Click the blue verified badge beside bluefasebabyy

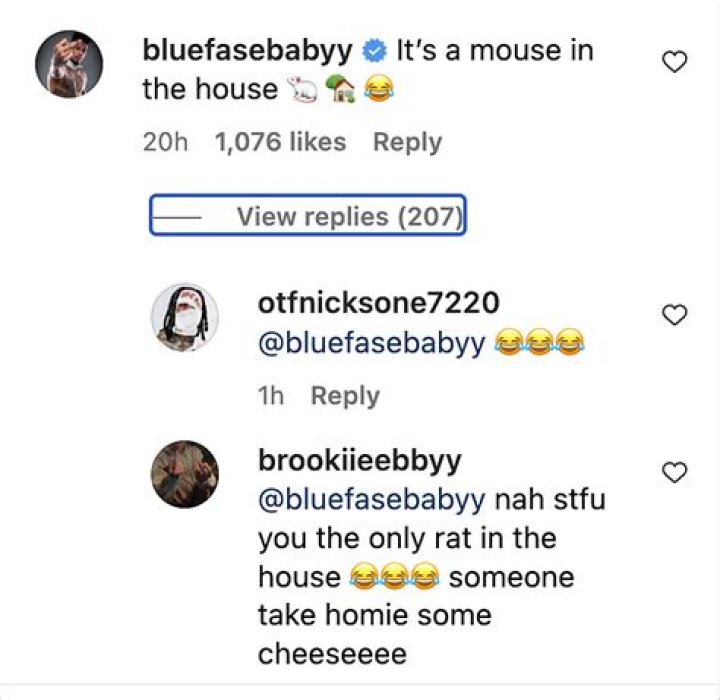pos(375,50)
